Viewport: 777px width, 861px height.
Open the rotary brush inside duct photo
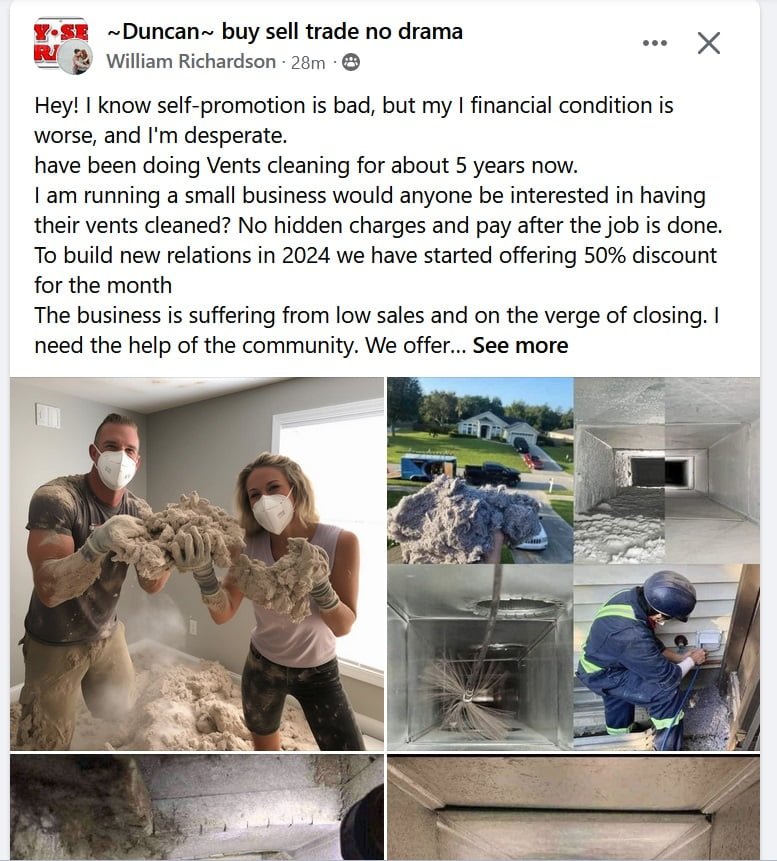[x=480, y=657]
